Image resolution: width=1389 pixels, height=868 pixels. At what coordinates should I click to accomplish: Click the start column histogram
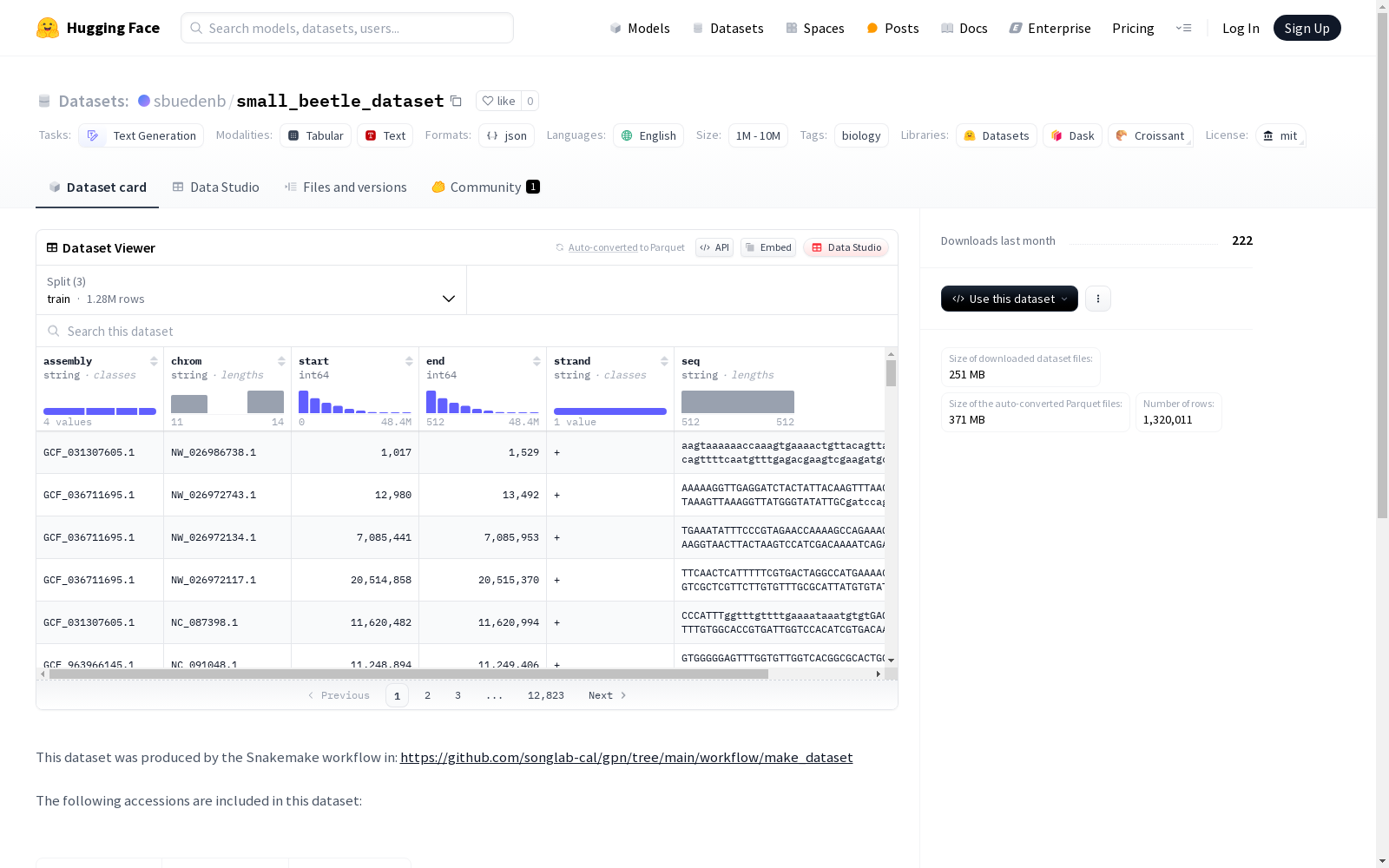pos(355,401)
